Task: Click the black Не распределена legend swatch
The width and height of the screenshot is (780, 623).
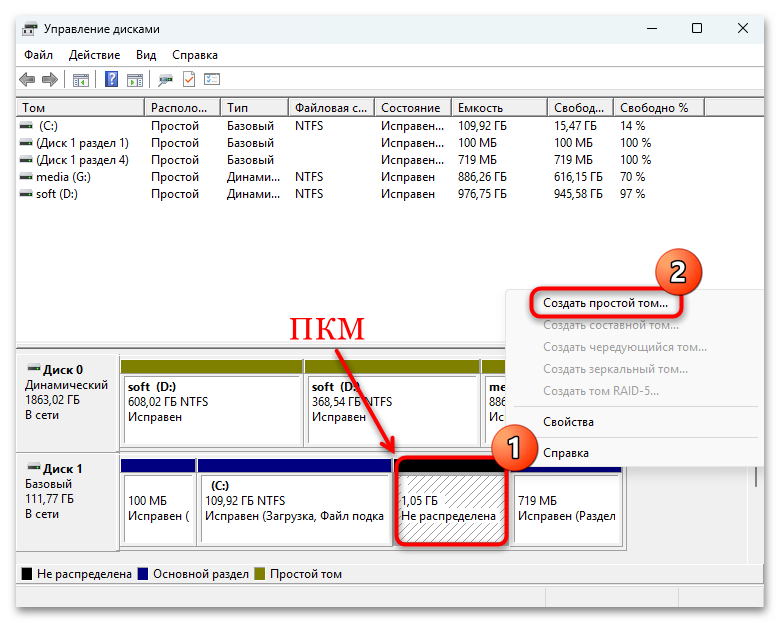Action: click(27, 574)
